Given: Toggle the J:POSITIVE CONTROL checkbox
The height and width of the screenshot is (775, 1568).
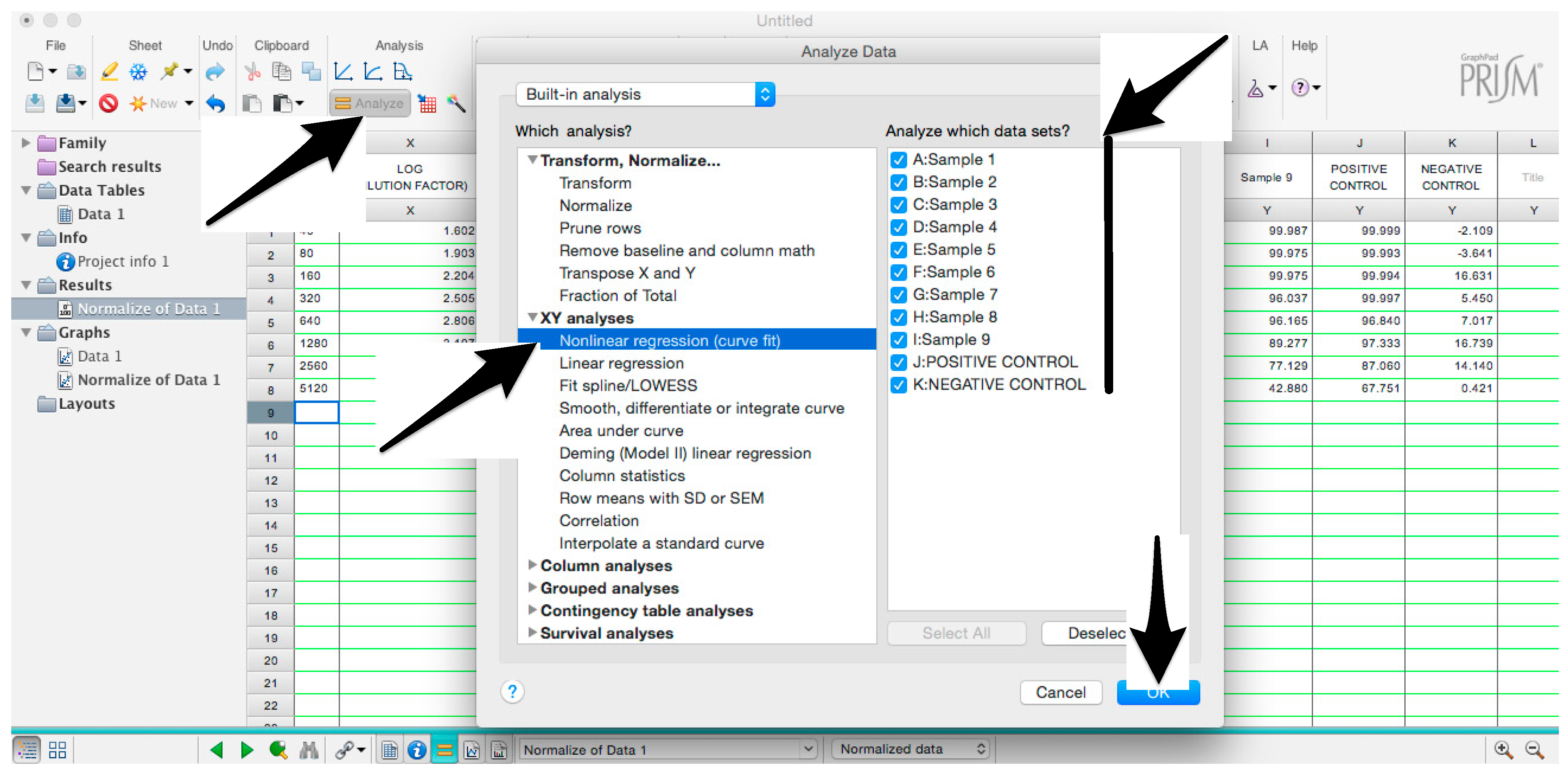Looking at the screenshot, I should [x=898, y=362].
